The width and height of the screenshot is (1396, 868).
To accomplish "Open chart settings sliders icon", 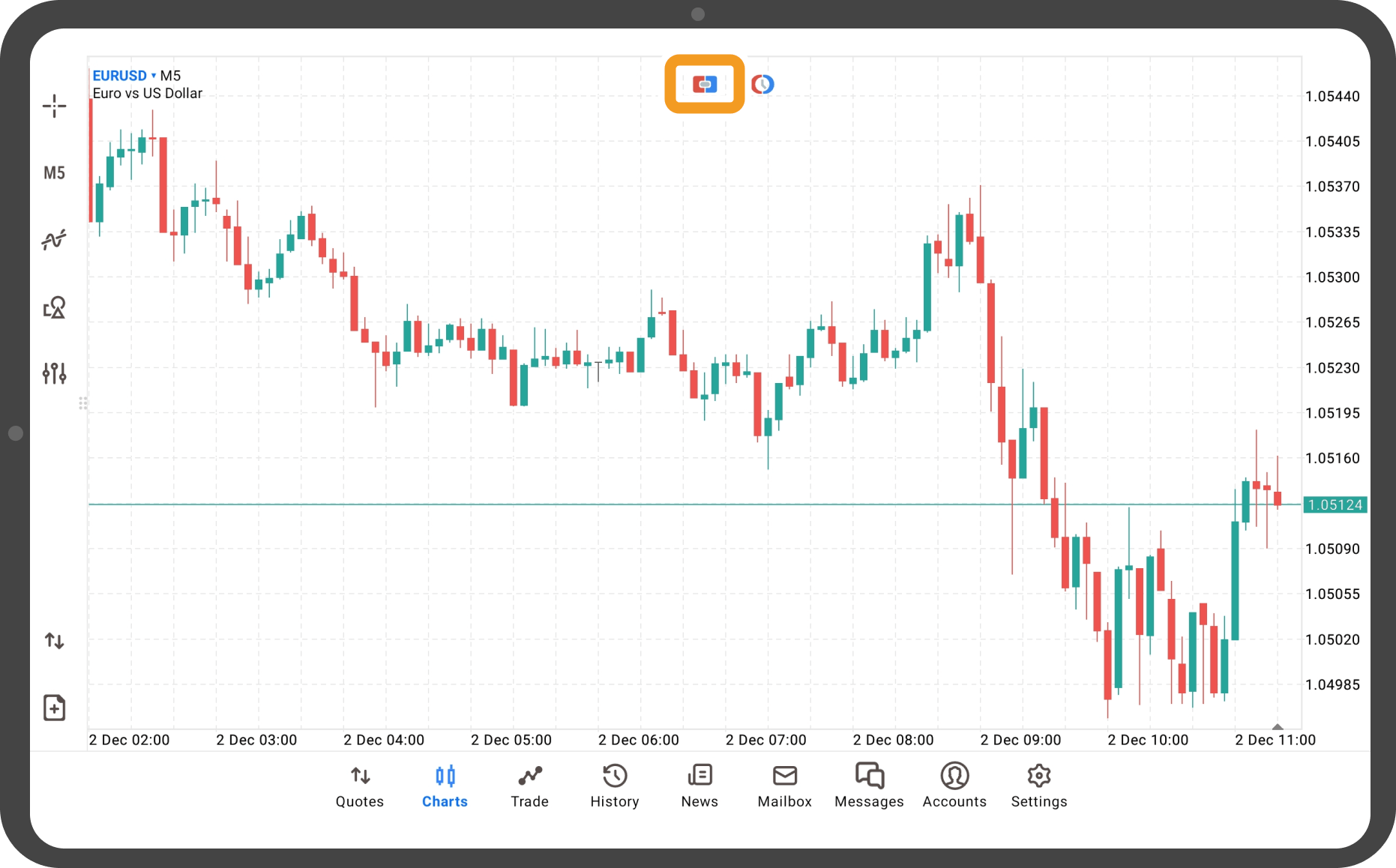I will click(x=54, y=373).
